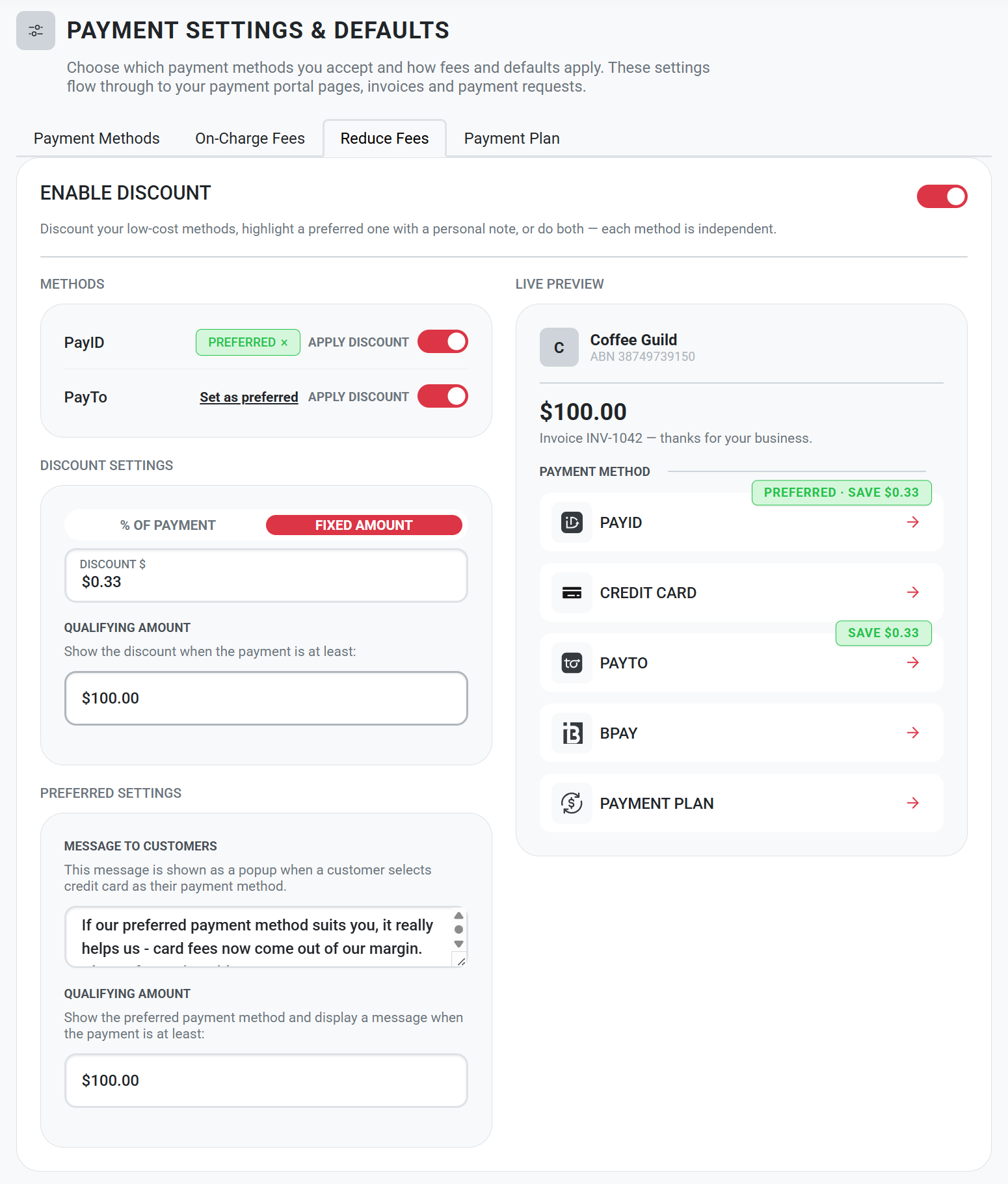Choose PAYTO in the live preview

741,663
